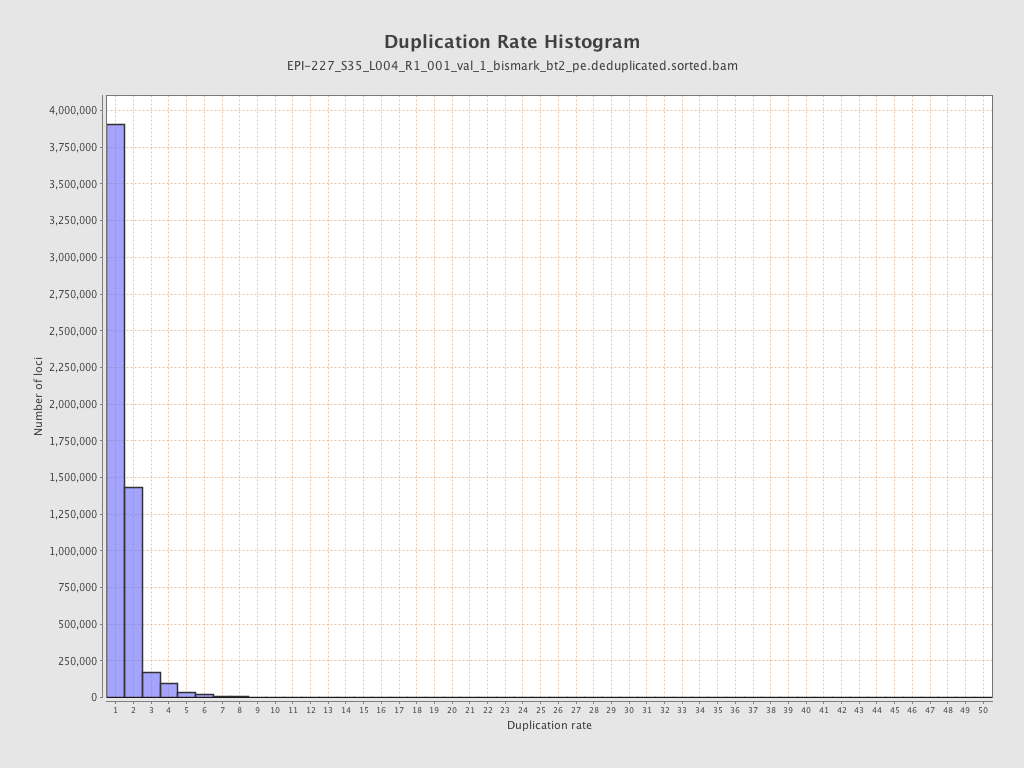Click the 3,500,000 y-axis tick label
The image size is (1024, 768).
point(73,184)
